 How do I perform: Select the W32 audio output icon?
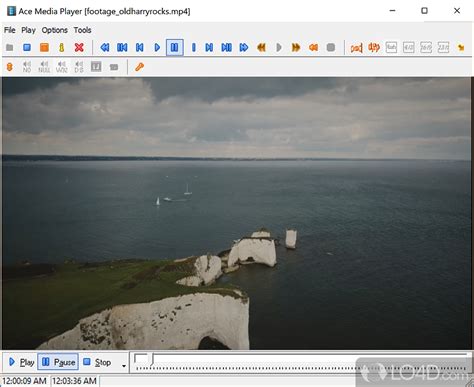[x=61, y=67]
